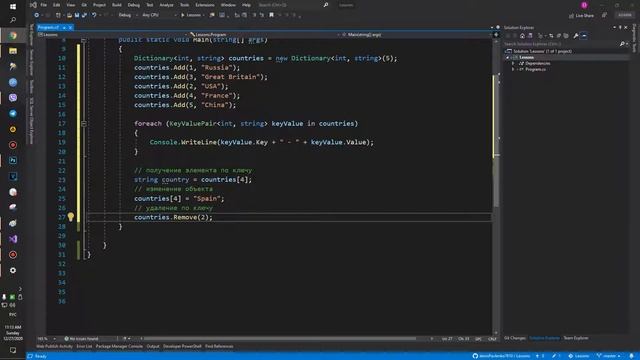Open the Lessons project navigation dropdown

113,35
